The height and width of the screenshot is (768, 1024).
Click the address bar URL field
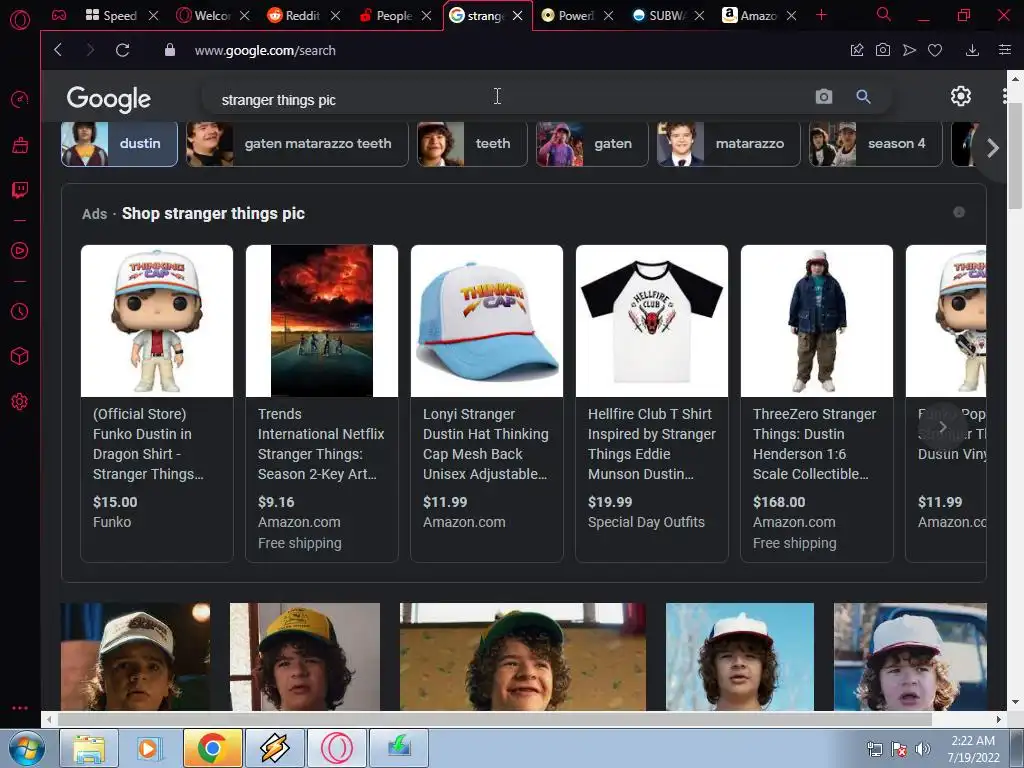(x=265, y=50)
